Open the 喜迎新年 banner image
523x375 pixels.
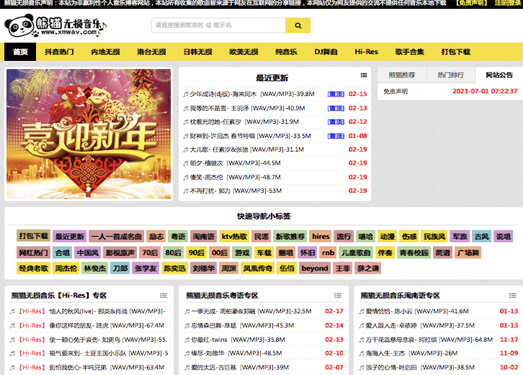[89, 134]
